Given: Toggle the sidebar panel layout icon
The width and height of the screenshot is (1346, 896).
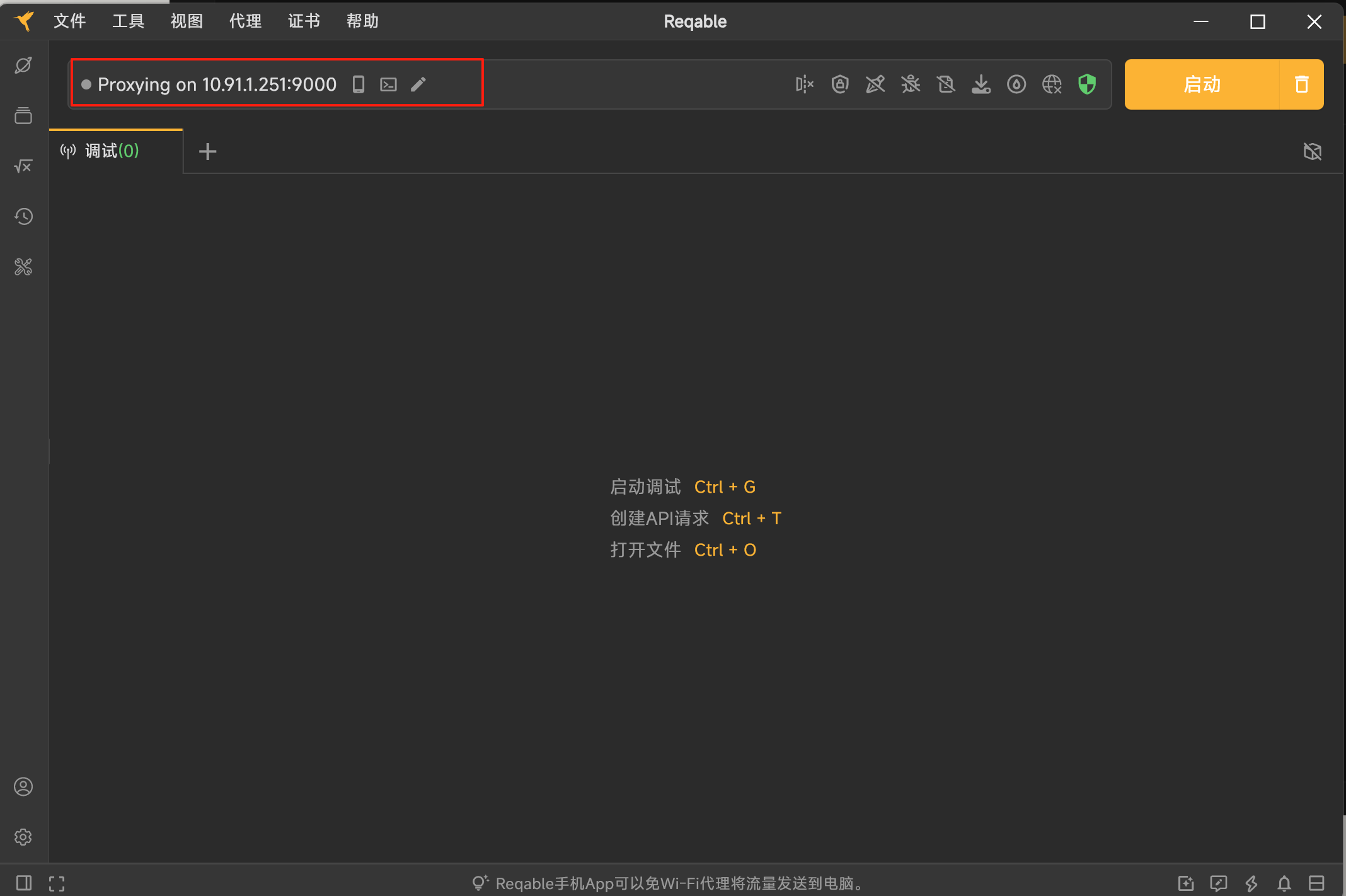Looking at the screenshot, I should [x=23, y=883].
